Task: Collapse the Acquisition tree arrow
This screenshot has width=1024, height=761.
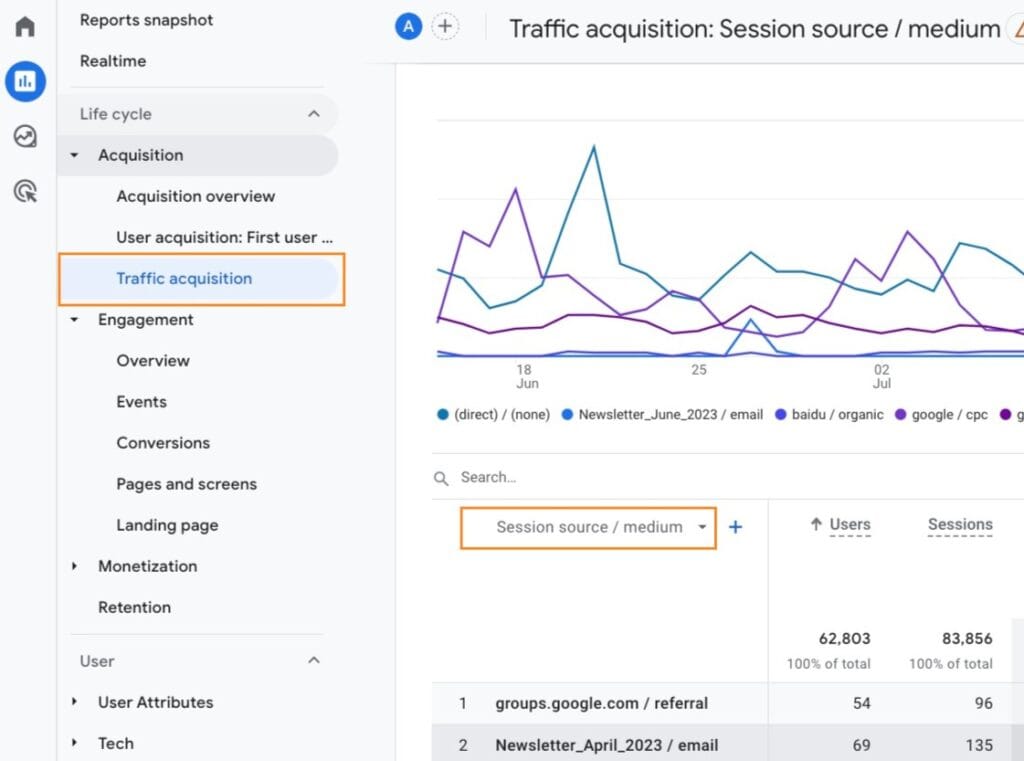Action: tap(74, 155)
